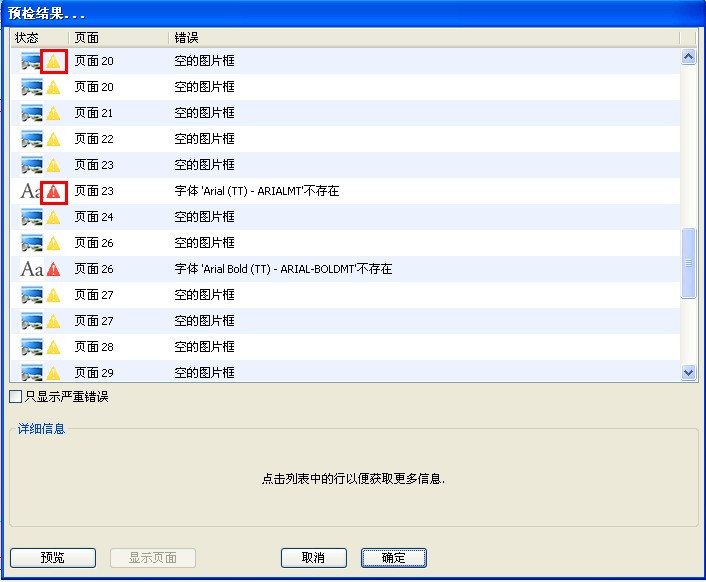The image size is (706, 582).
Task: Select the 页面 24 cell
Action: (94, 217)
